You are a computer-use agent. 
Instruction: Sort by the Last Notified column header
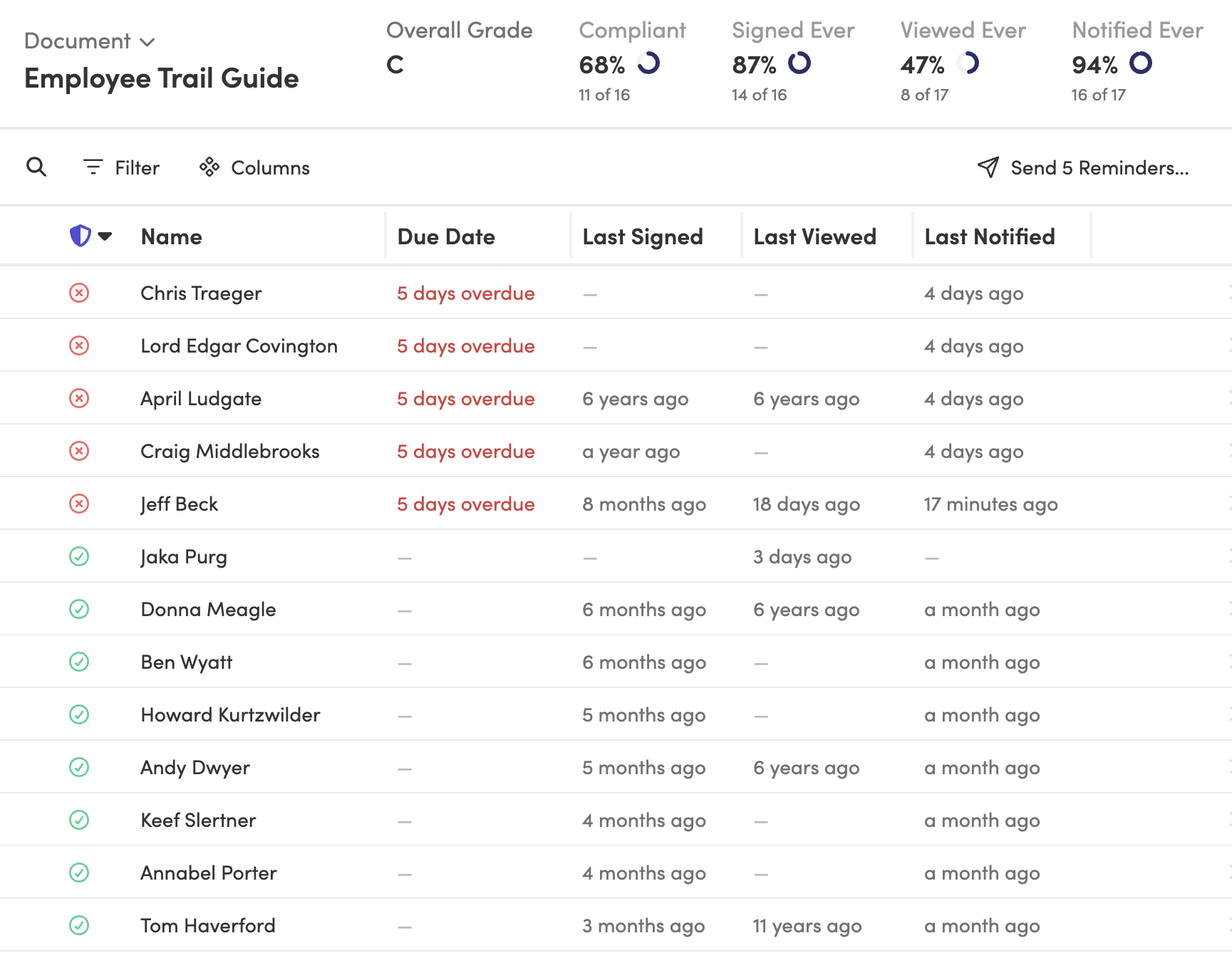coord(989,236)
